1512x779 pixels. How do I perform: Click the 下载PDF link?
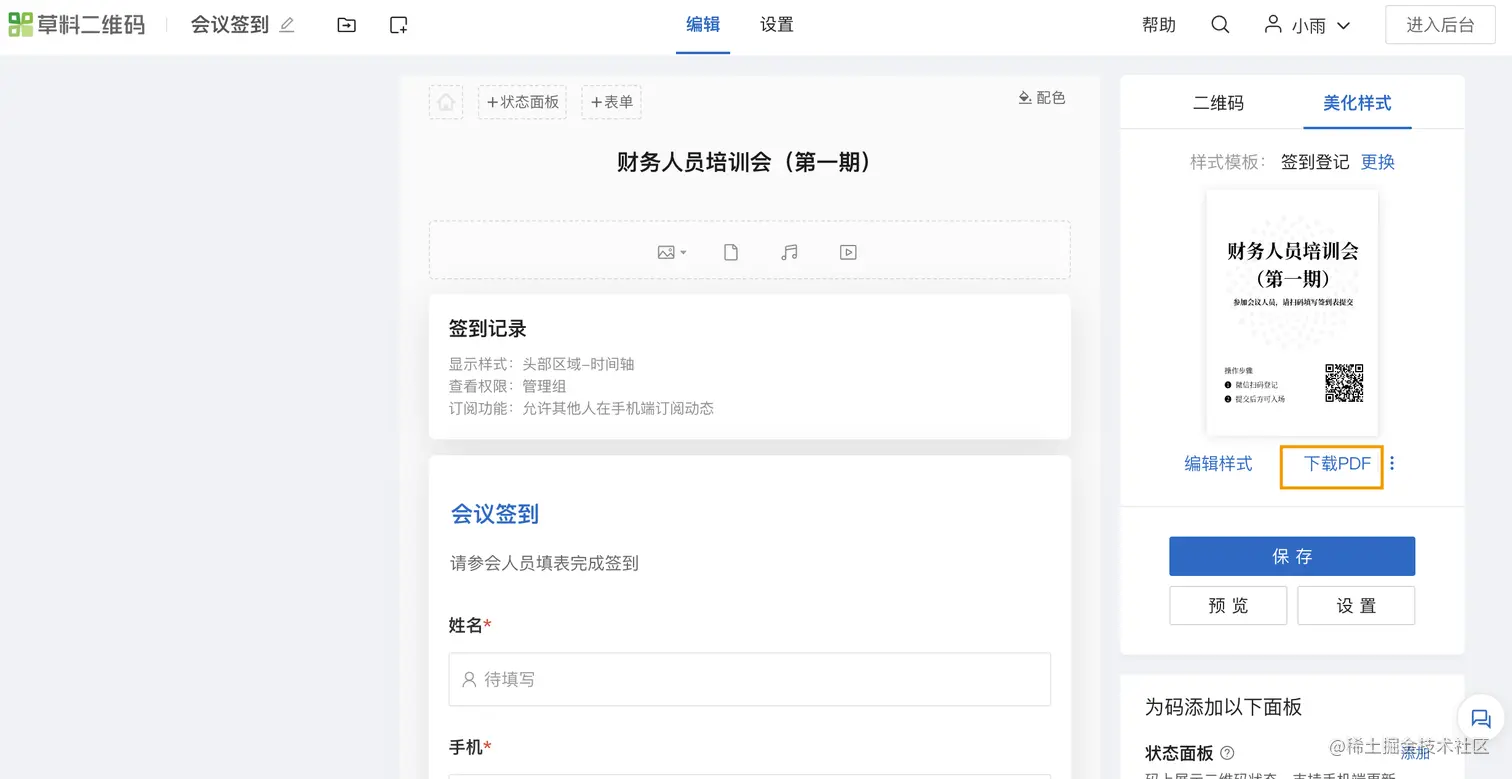coord(1337,464)
